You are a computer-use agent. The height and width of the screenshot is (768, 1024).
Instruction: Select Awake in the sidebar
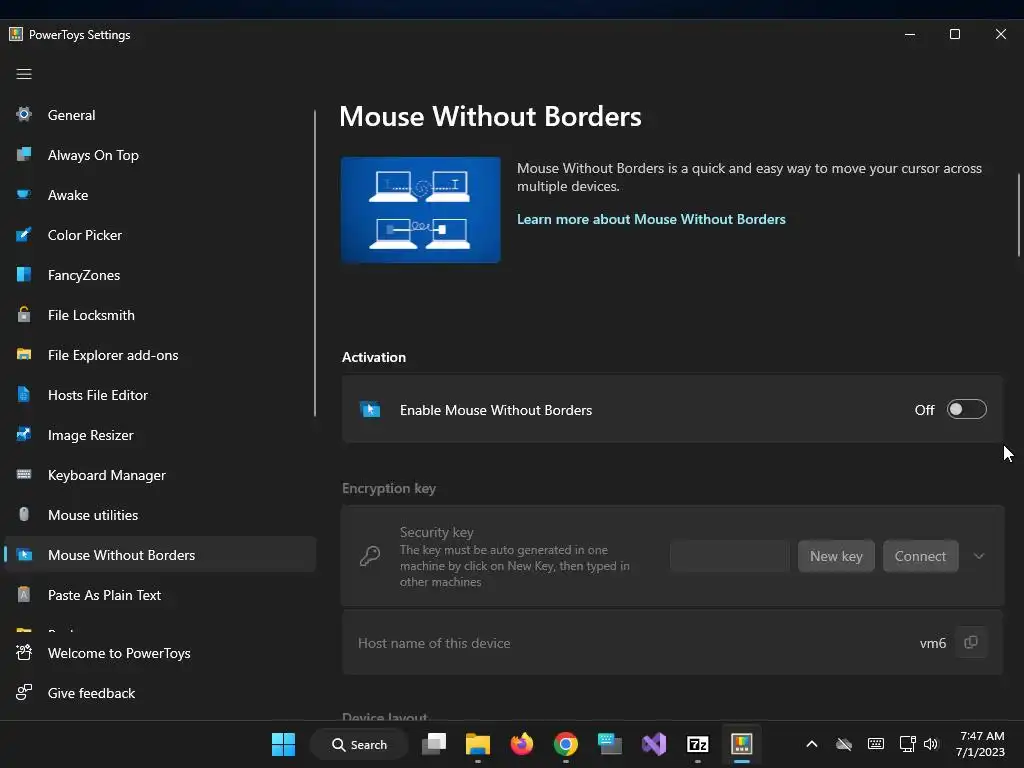tap(159, 195)
